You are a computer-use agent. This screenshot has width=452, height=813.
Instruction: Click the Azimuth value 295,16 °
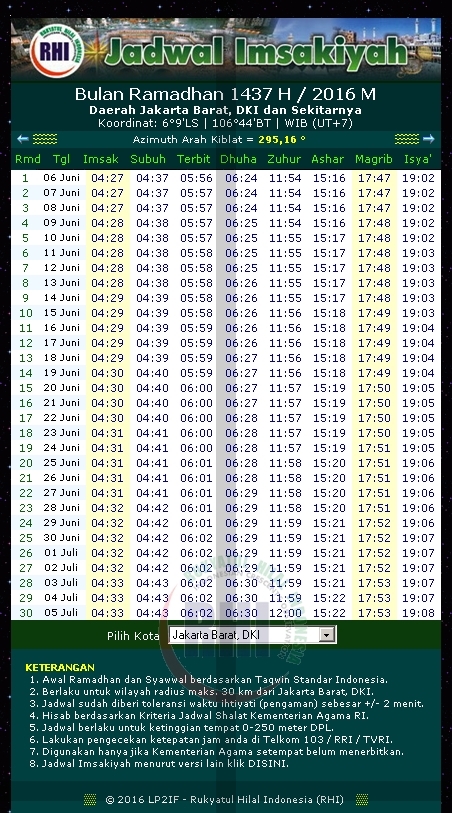pyautogui.click(x=282, y=139)
